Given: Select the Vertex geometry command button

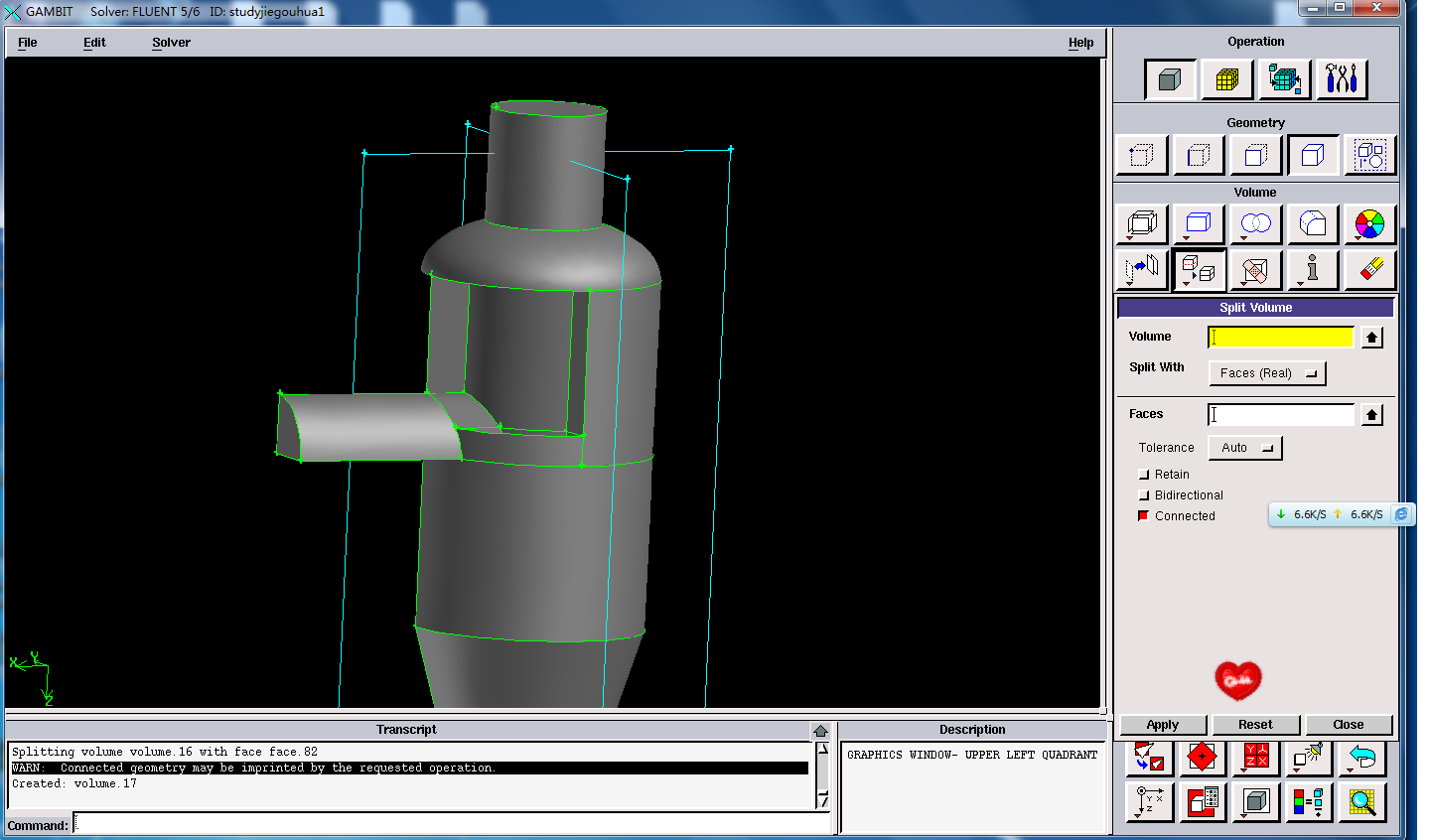Looking at the screenshot, I should (1141, 156).
